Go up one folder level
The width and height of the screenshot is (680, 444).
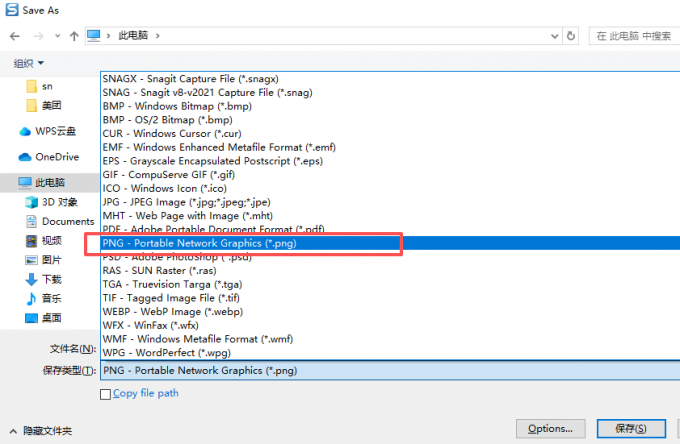[x=74, y=36]
